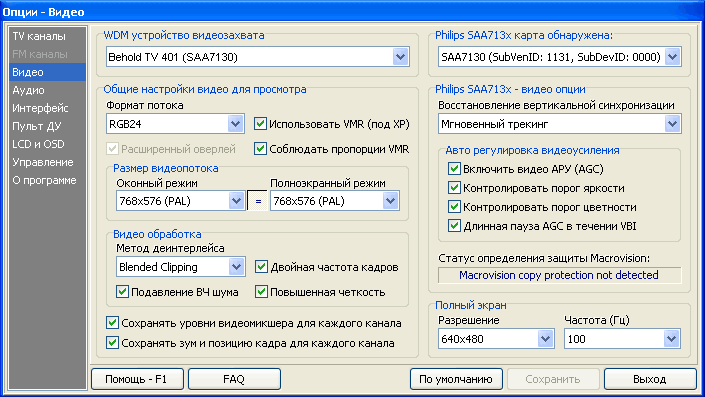Go to LCD и OSD section

(47, 144)
